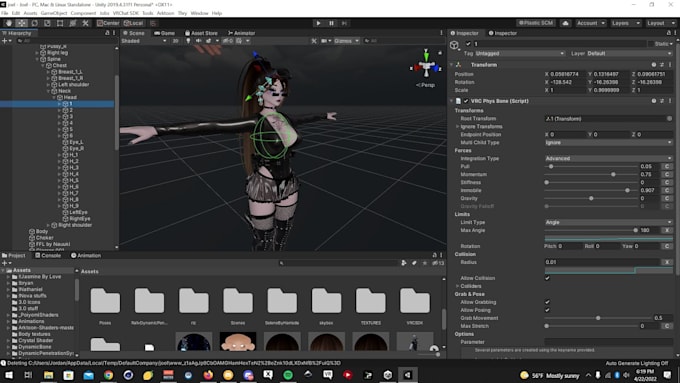Toggle the game object active checkbox

click(468, 44)
